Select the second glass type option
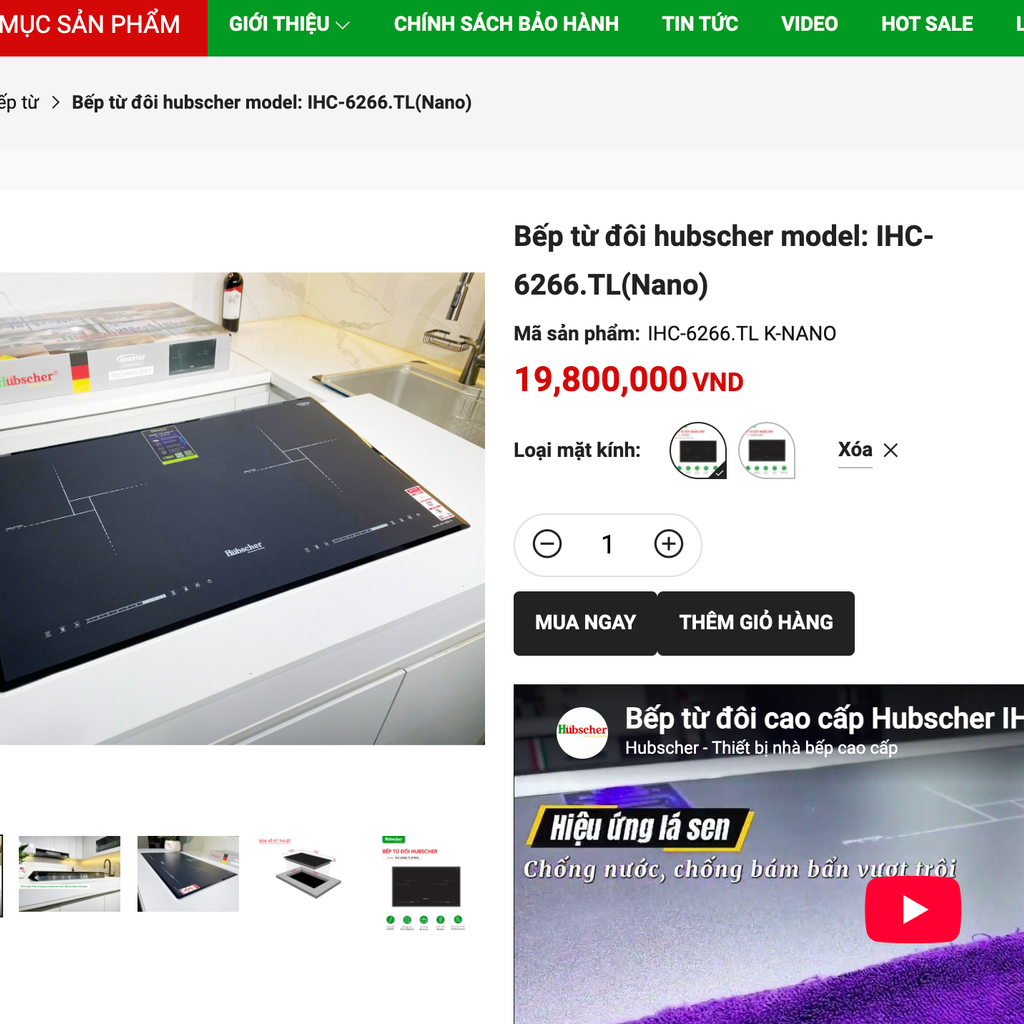The width and height of the screenshot is (1024, 1024). click(766, 450)
